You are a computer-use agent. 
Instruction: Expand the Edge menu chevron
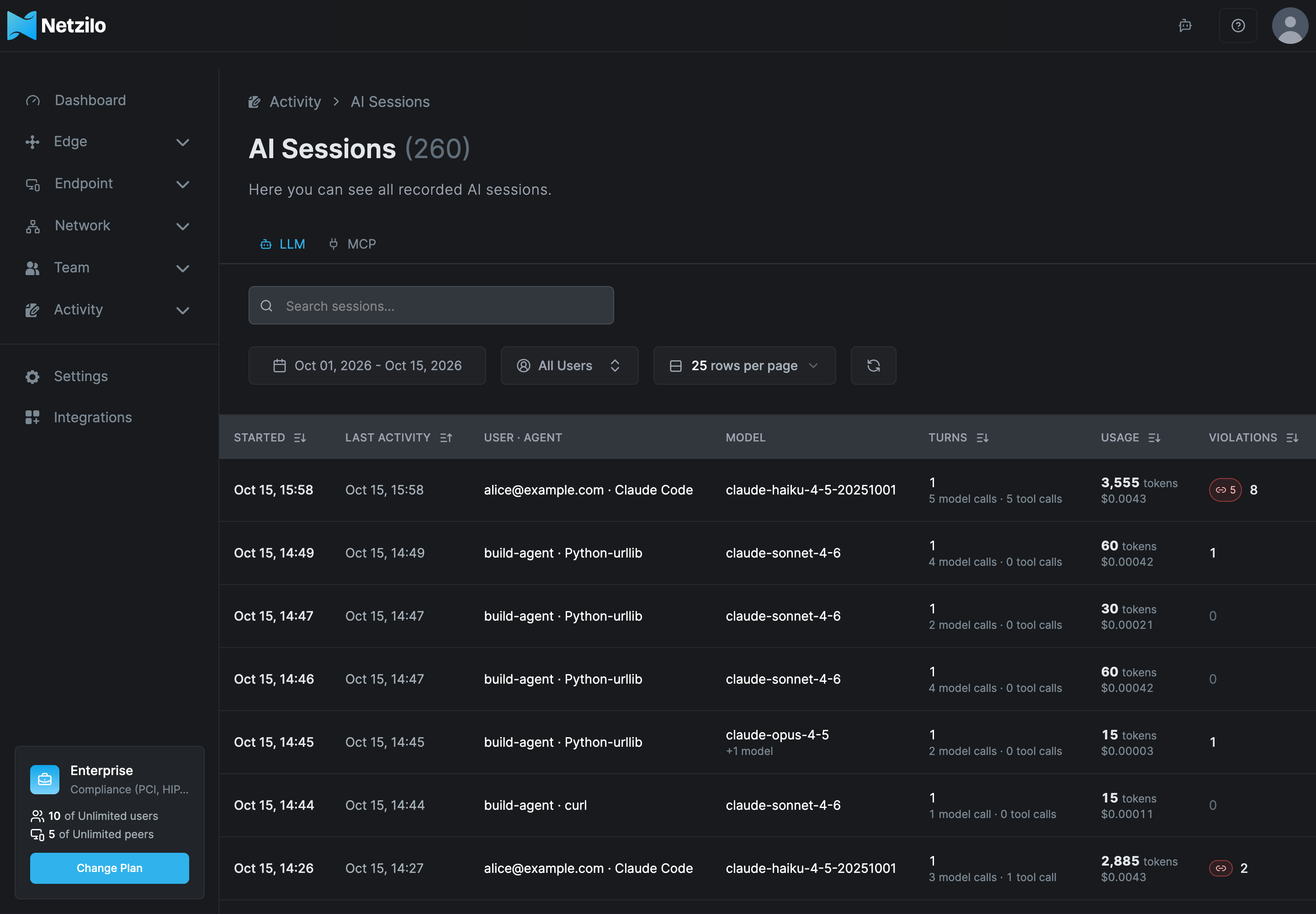(x=183, y=142)
